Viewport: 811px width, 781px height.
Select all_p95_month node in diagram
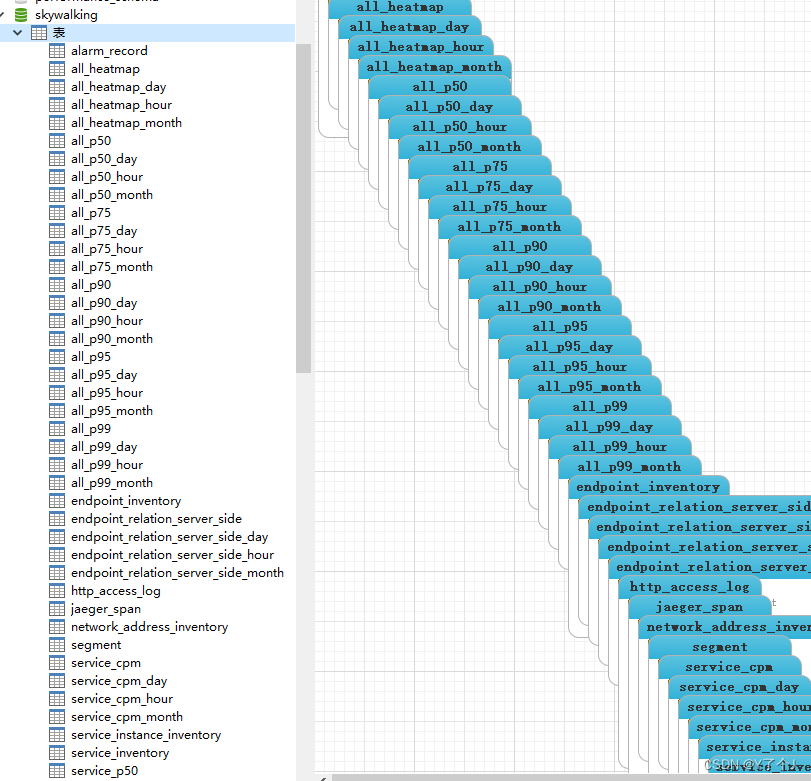click(x=589, y=386)
